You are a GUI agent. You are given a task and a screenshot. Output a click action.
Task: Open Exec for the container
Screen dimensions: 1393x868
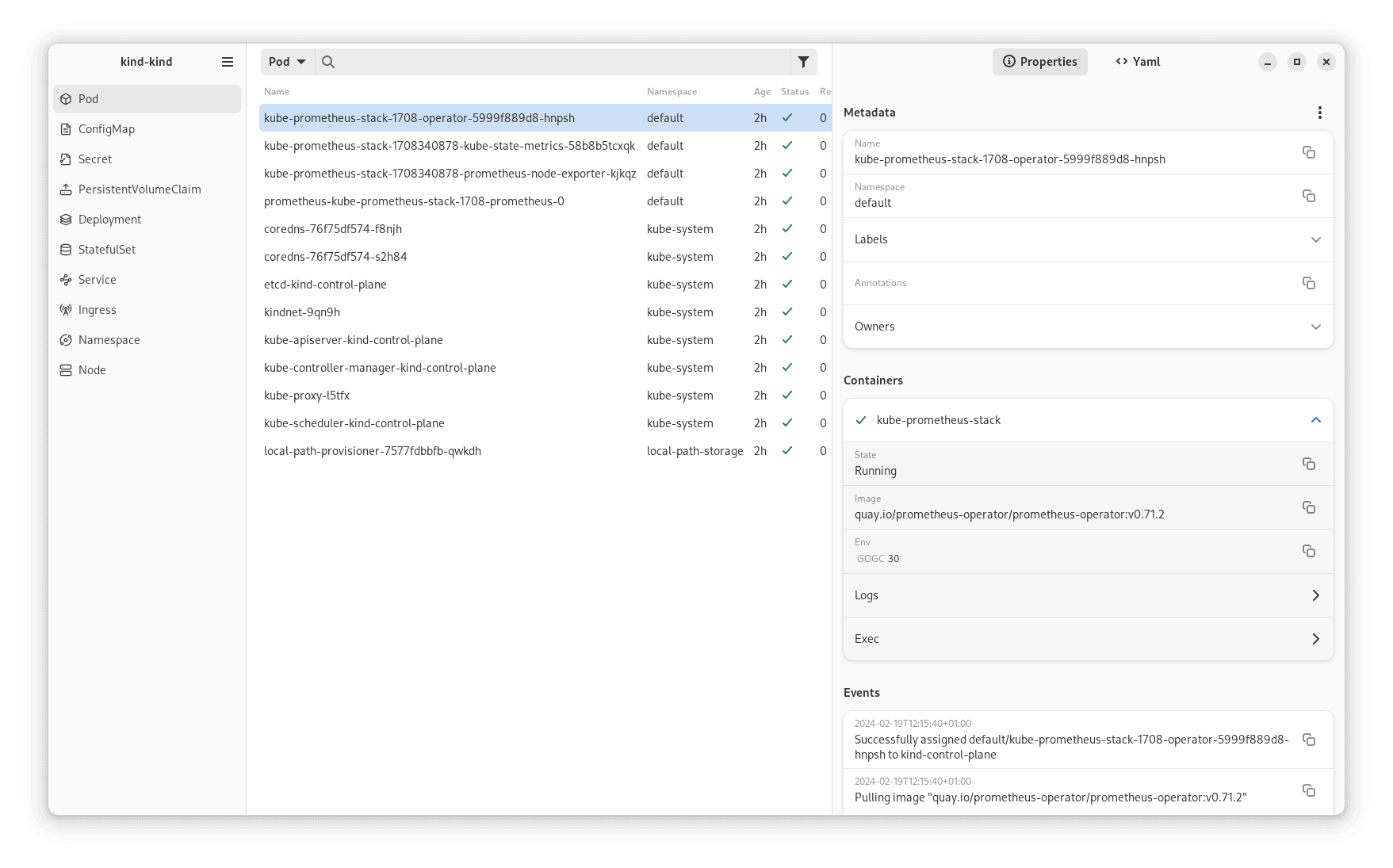(x=1087, y=638)
